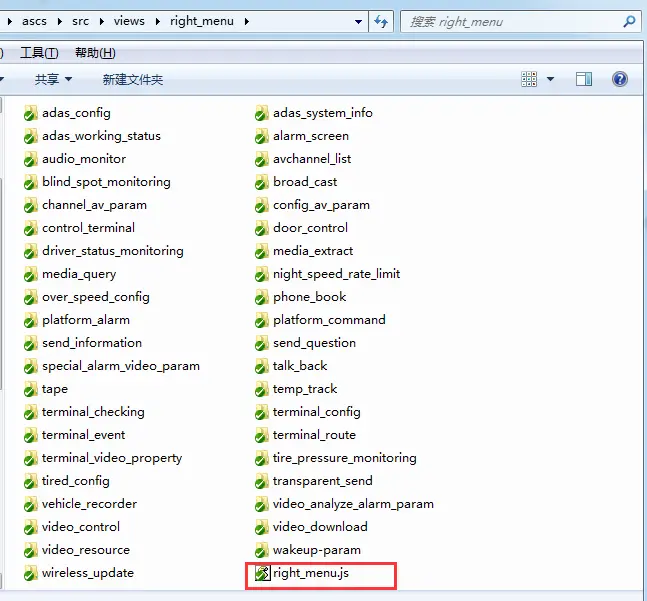Expand the arrow before views breadcrumb
Viewport: 647px width, 601px height.
click(x=102, y=21)
